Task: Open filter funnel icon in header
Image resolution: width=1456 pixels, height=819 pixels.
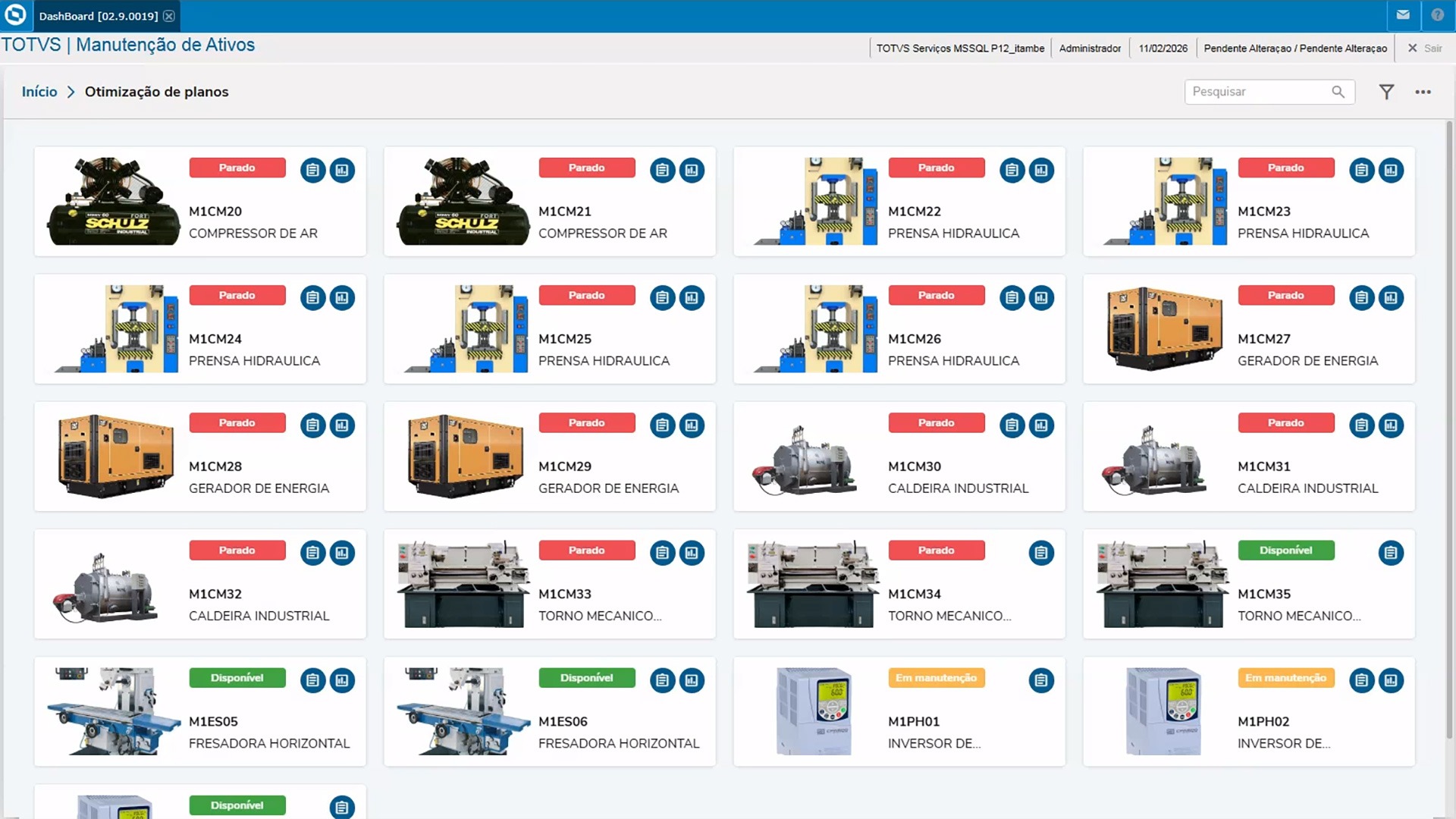Action: [x=1386, y=92]
